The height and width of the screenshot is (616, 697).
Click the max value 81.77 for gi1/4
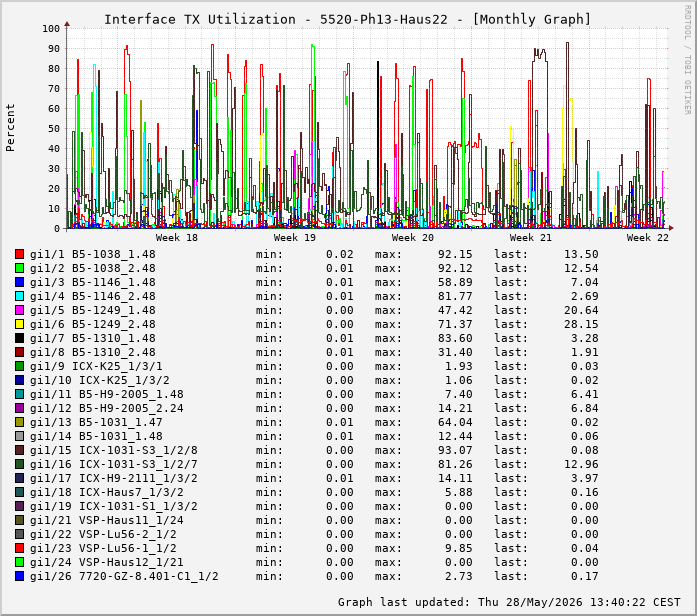(455, 296)
